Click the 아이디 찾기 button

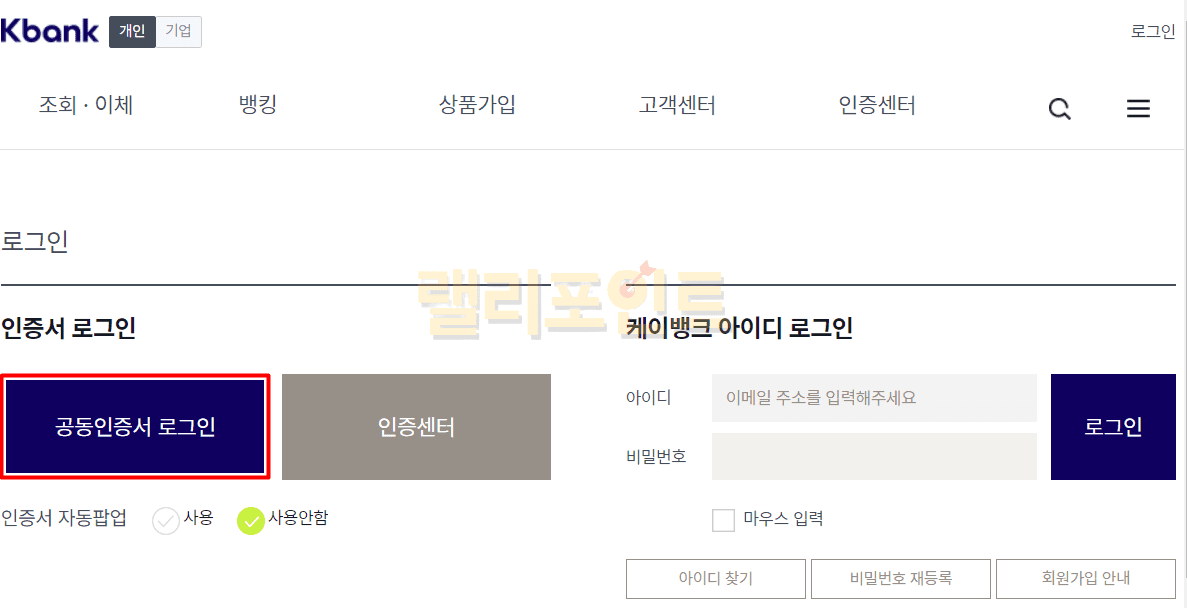tap(715, 578)
